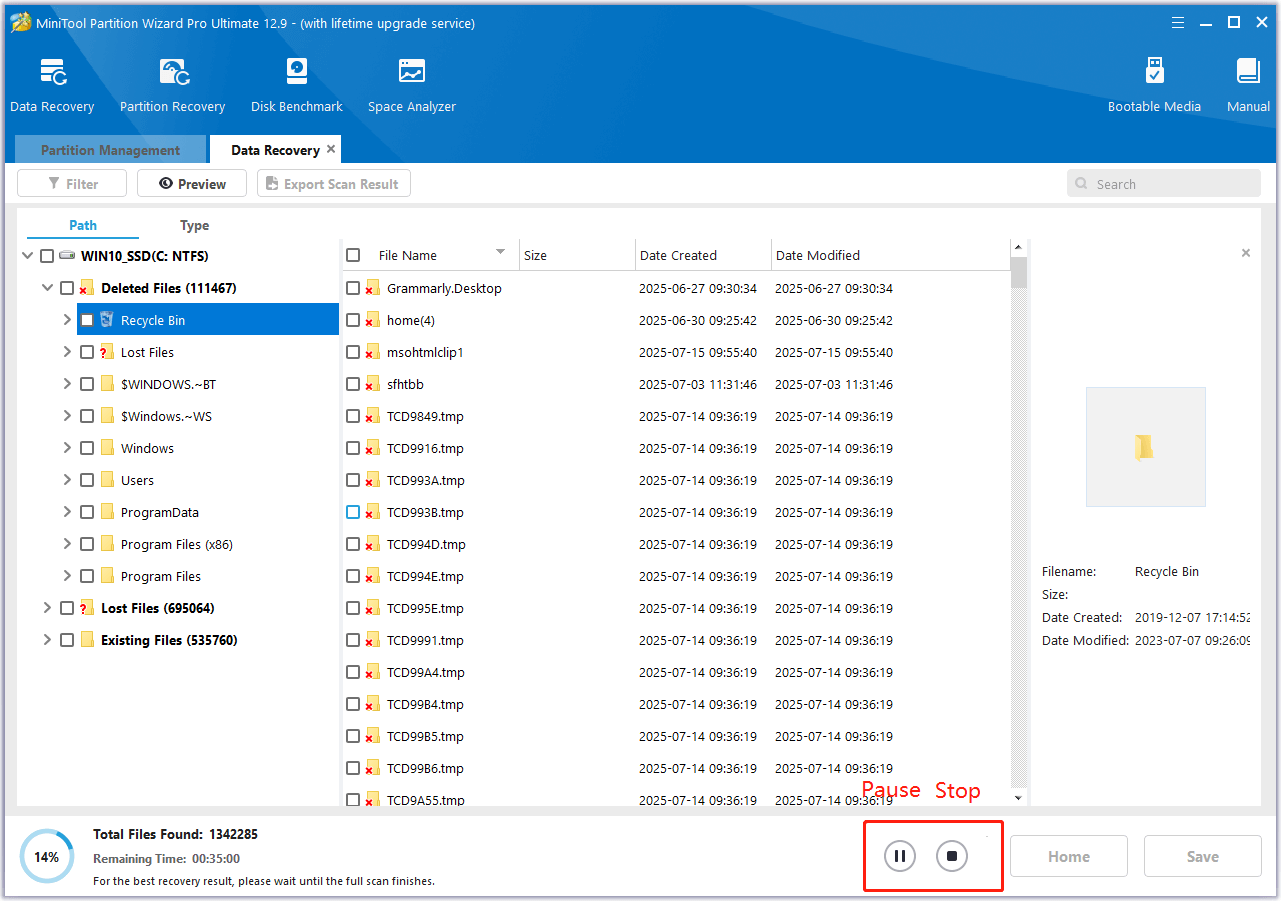
Task: Click the folder preview thumbnail
Action: (x=1145, y=447)
